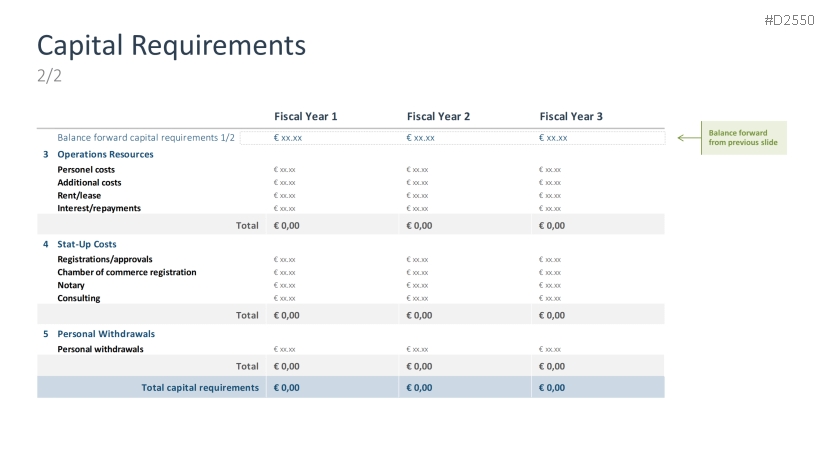Select the green Balance forward callout note
The image size is (829, 466).
743,138
